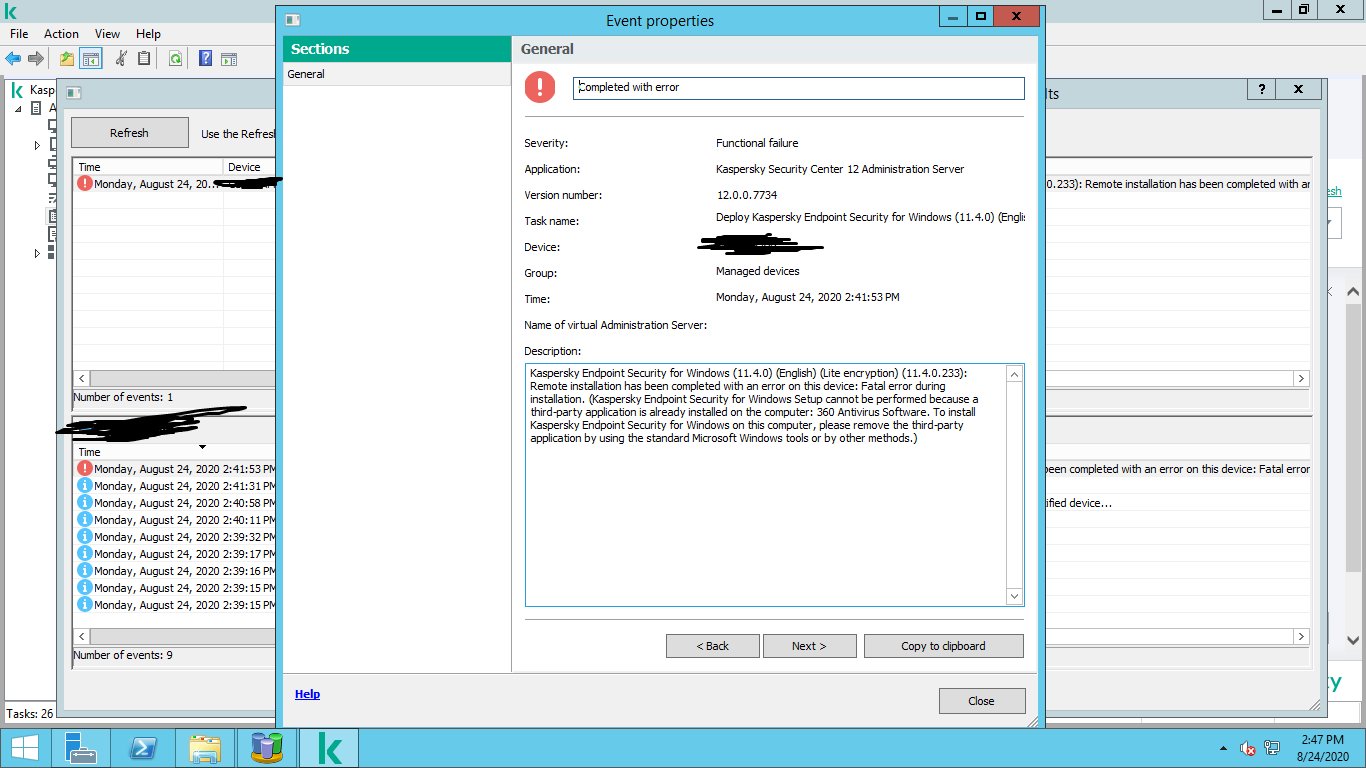Click the Kaspersky root node icon in tree
This screenshot has height=768, width=1366.
16,90
